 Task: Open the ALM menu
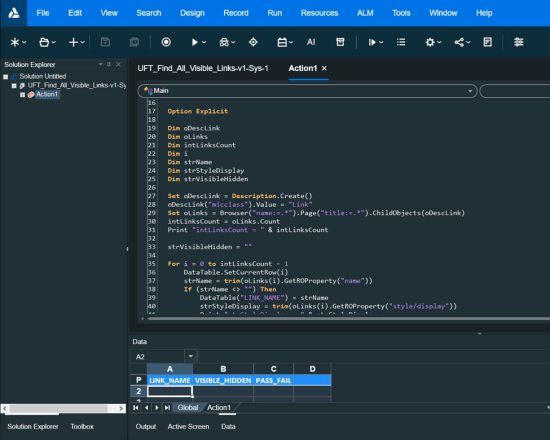tap(365, 13)
